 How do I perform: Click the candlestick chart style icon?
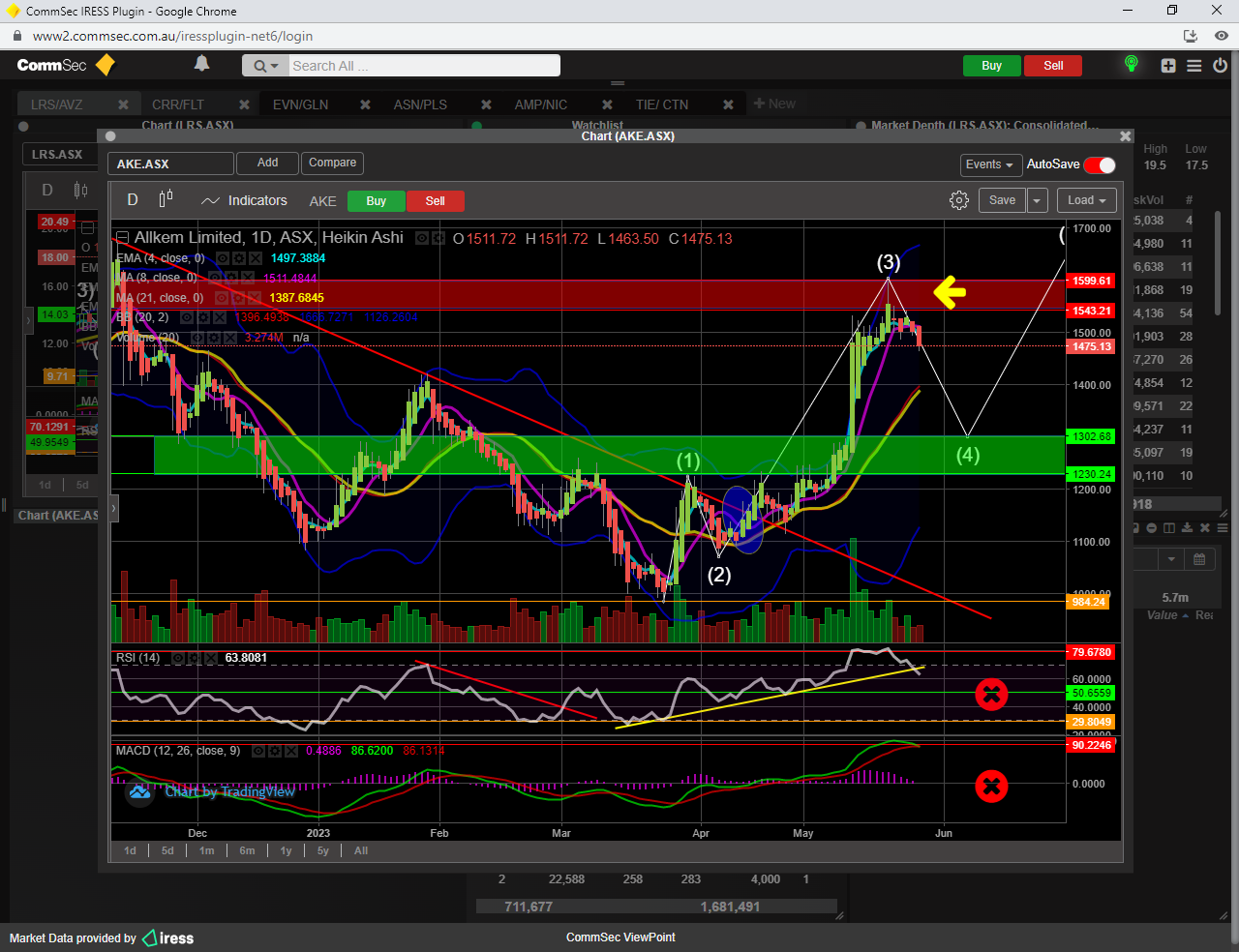point(166,199)
